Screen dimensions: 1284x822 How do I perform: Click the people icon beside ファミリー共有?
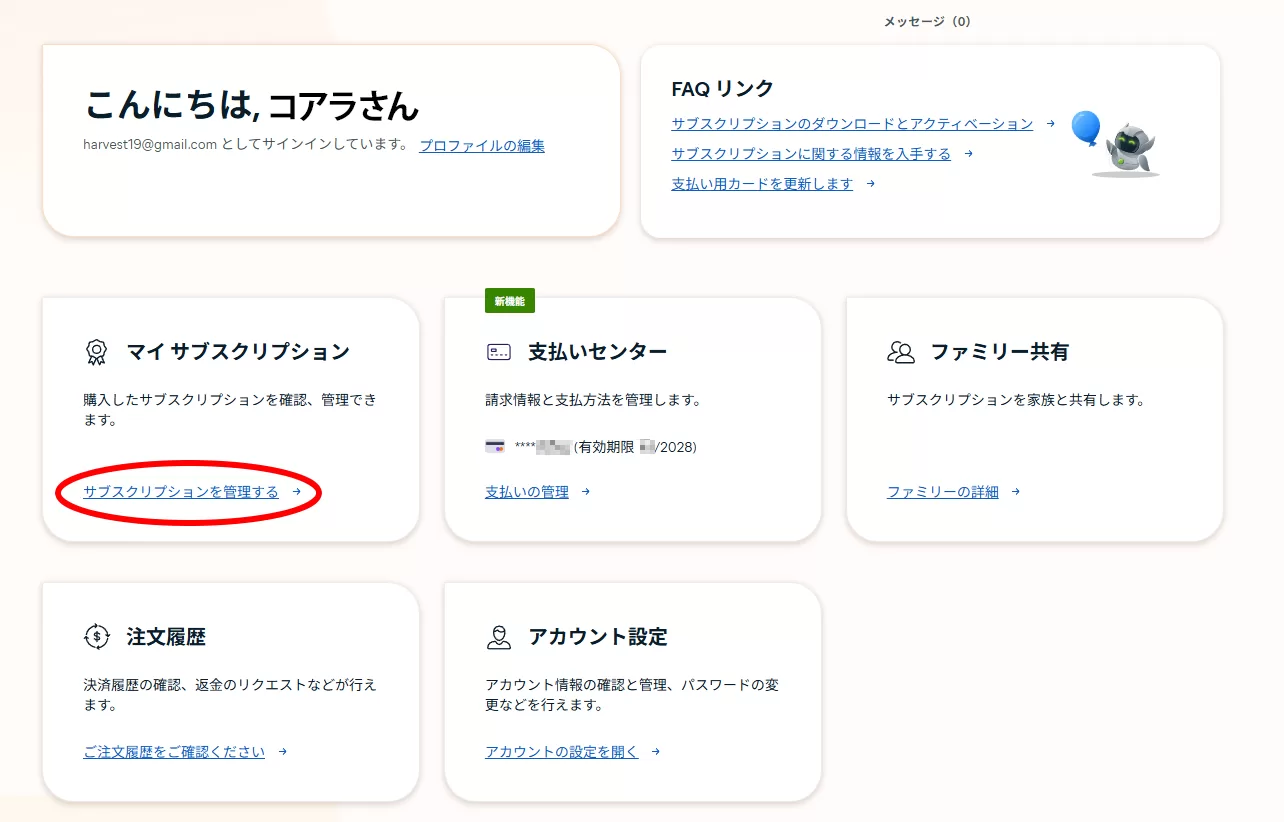pos(901,351)
